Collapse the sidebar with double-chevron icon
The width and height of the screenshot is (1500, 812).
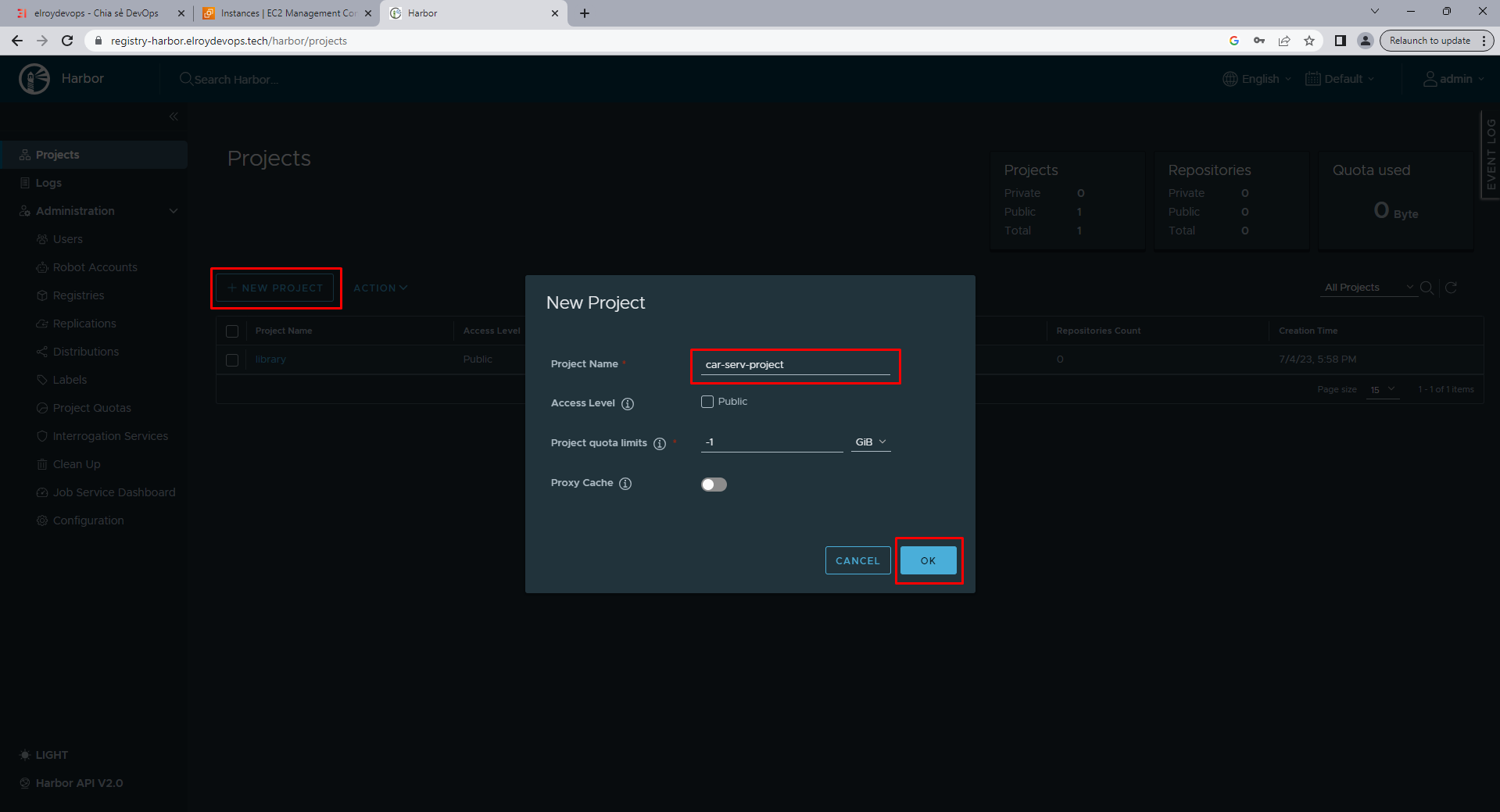click(x=174, y=116)
